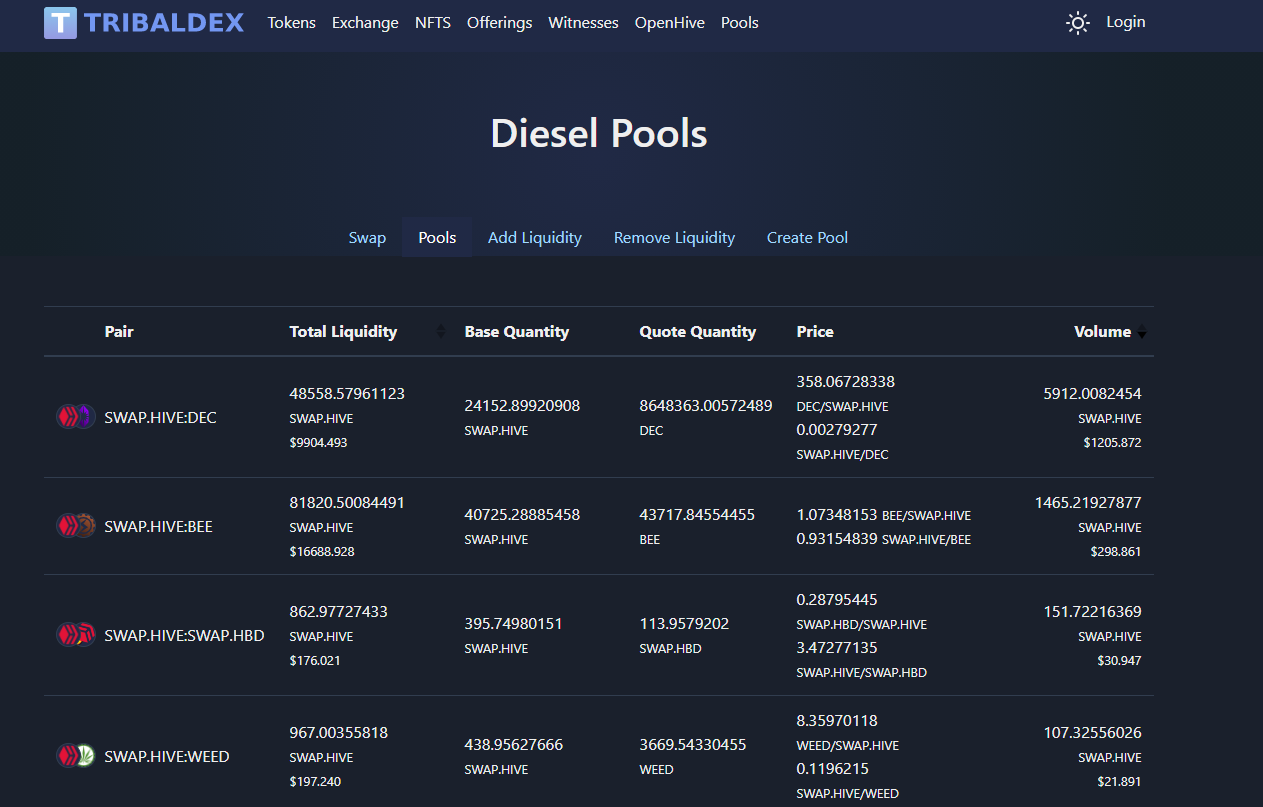This screenshot has height=807, width=1263.
Task: Click the Diesel Pools page heading
Action: 599,133
